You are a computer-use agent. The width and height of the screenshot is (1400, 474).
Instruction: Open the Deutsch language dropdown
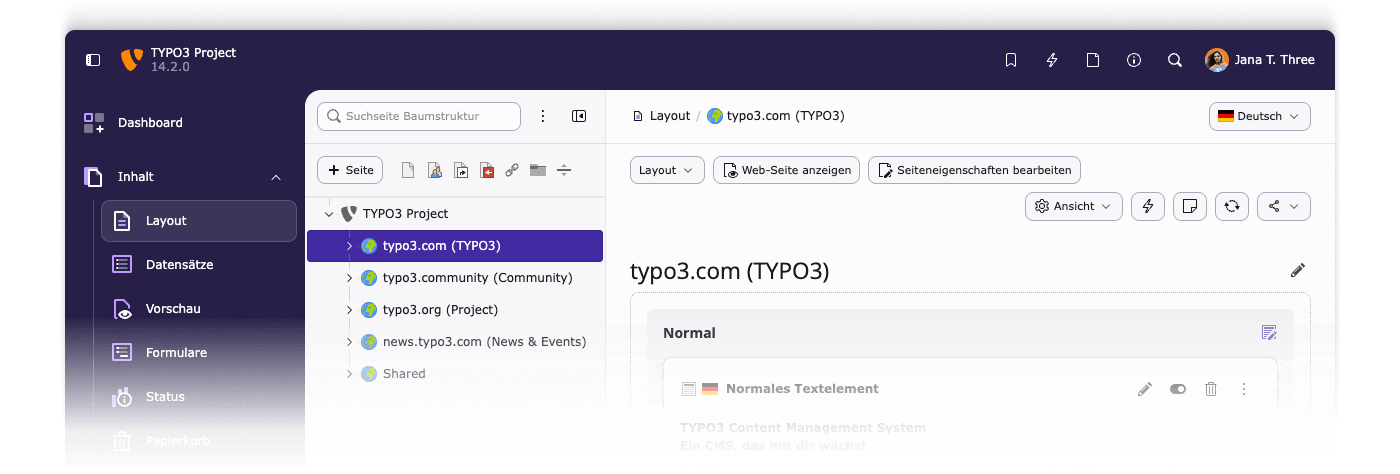(1259, 116)
